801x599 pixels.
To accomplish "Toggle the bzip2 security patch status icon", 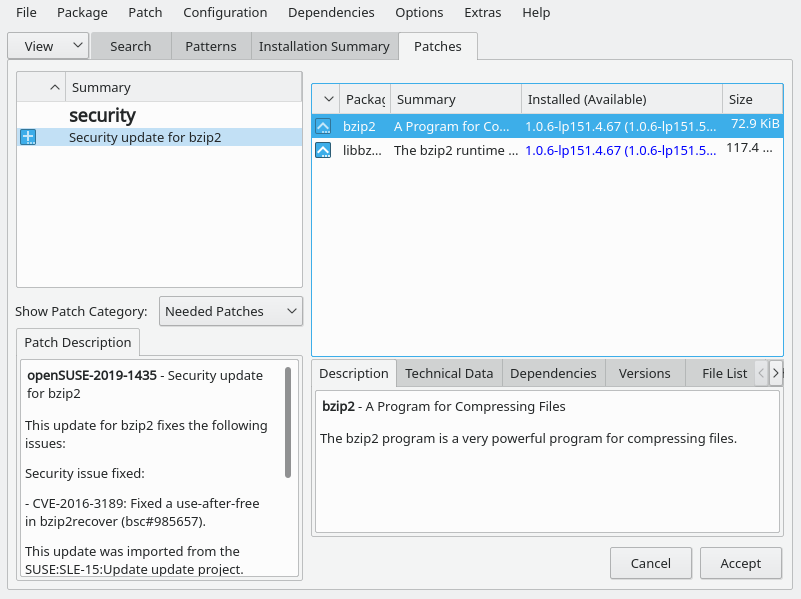I will (x=28, y=137).
